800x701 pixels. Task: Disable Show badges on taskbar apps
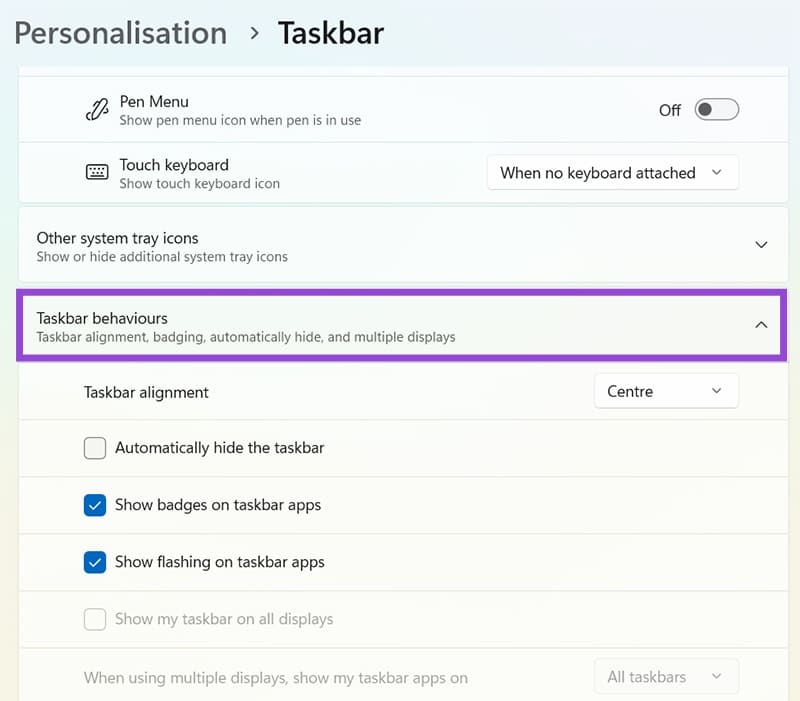pyautogui.click(x=95, y=505)
